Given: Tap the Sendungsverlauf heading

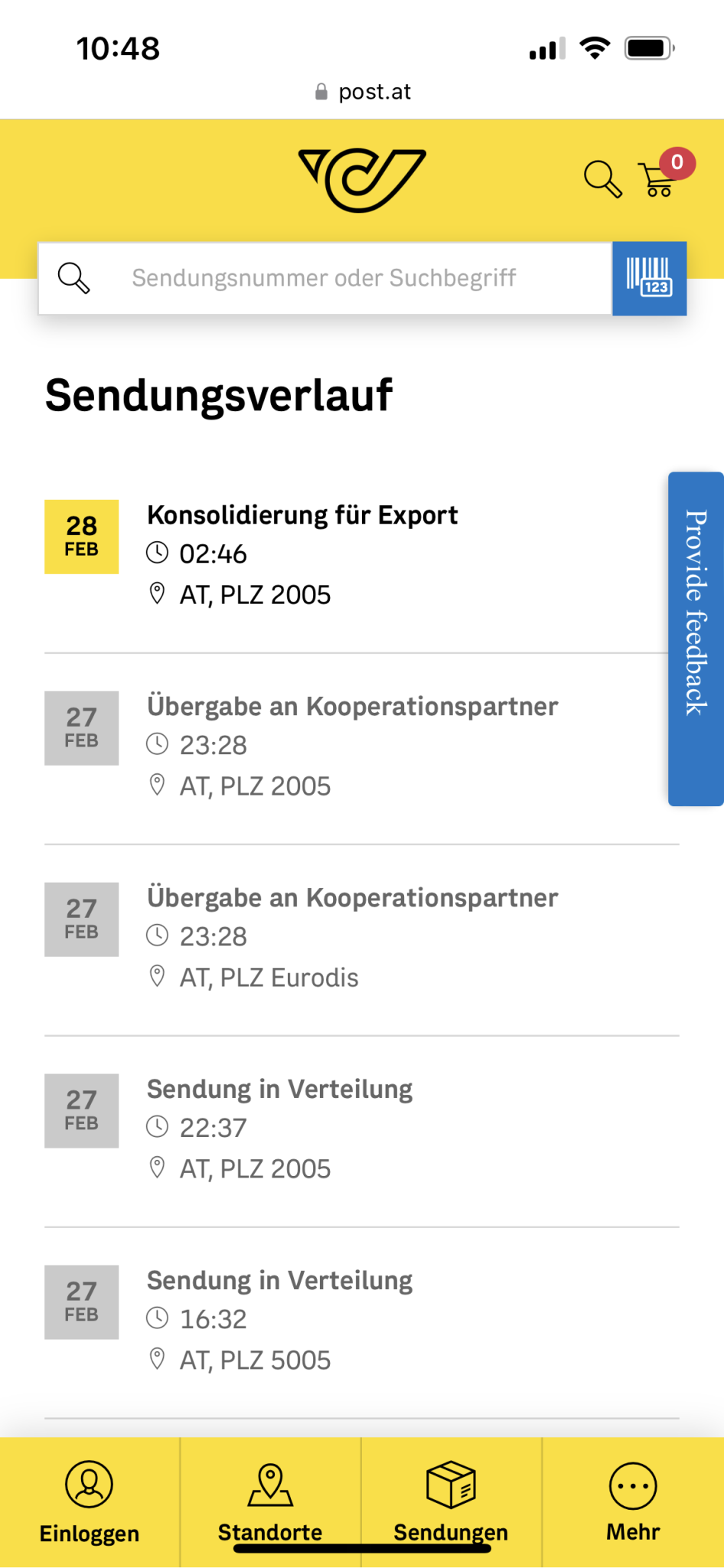Looking at the screenshot, I should (219, 395).
